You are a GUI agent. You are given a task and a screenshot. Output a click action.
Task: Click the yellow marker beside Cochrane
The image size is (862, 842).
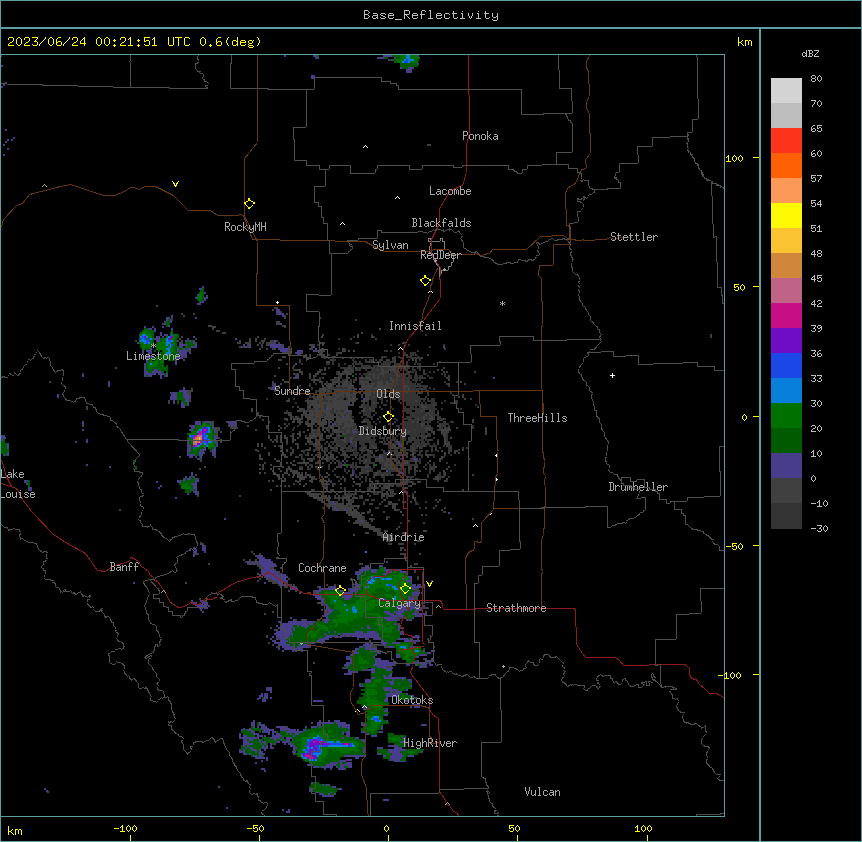click(340, 591)
